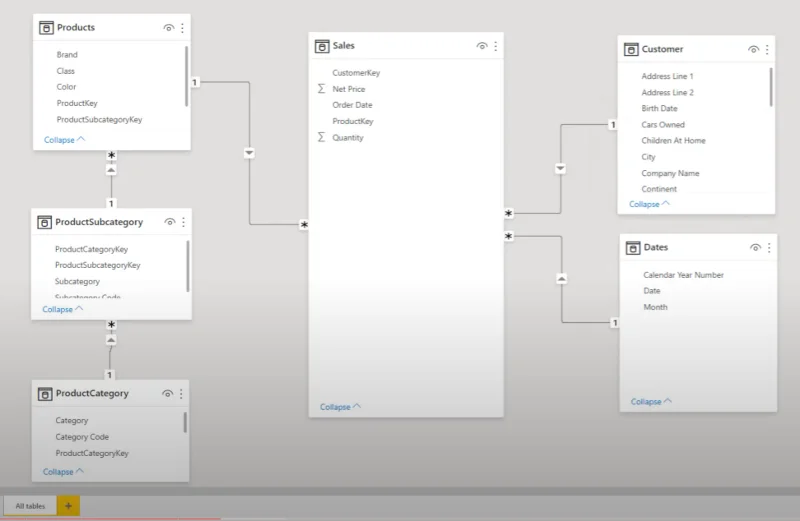Screen dimensions: 800x521
Task: Select Address Line 1 field
Action: click(x=667, y=76)
